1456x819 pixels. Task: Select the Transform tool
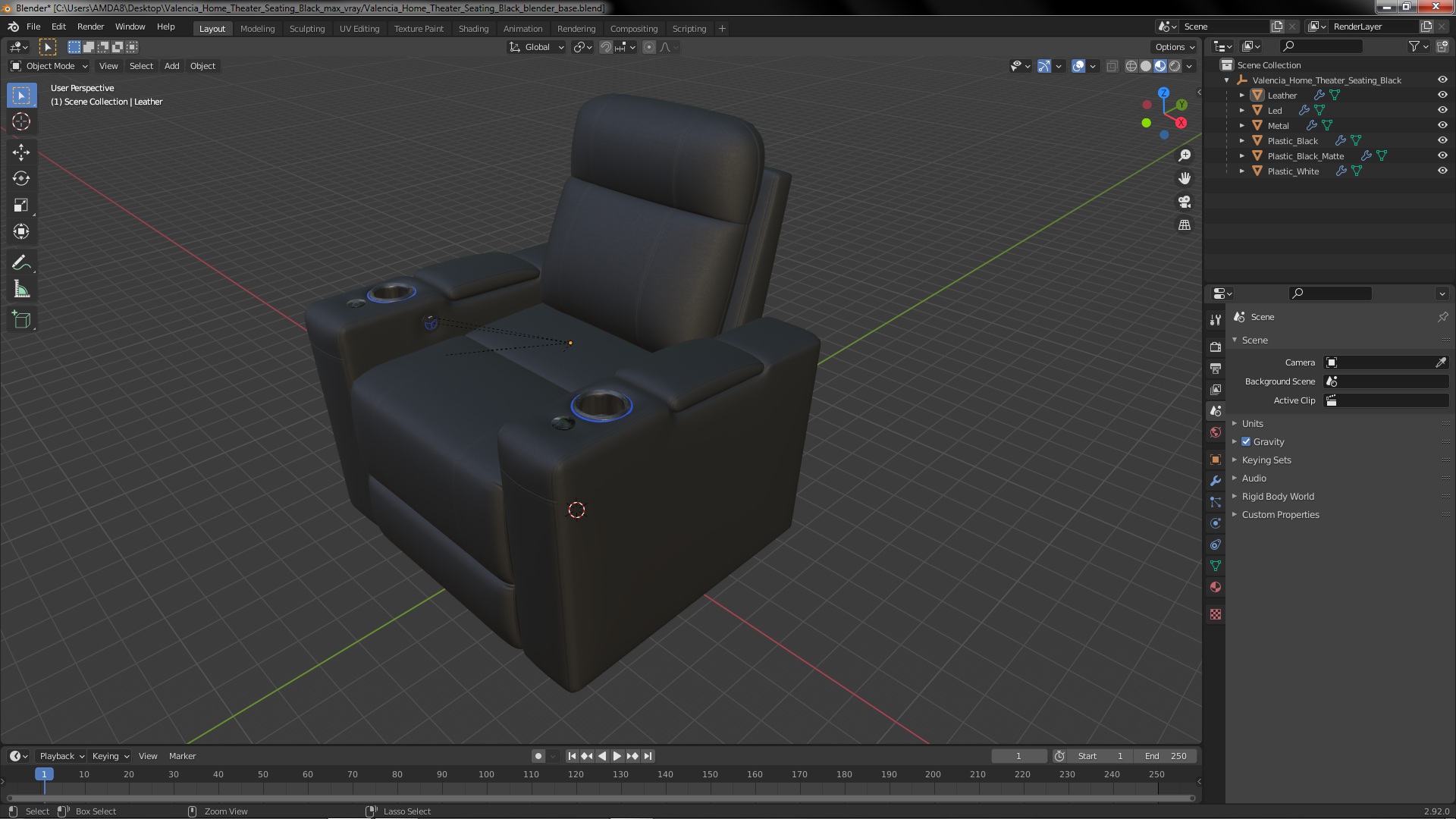click(21, 232)
